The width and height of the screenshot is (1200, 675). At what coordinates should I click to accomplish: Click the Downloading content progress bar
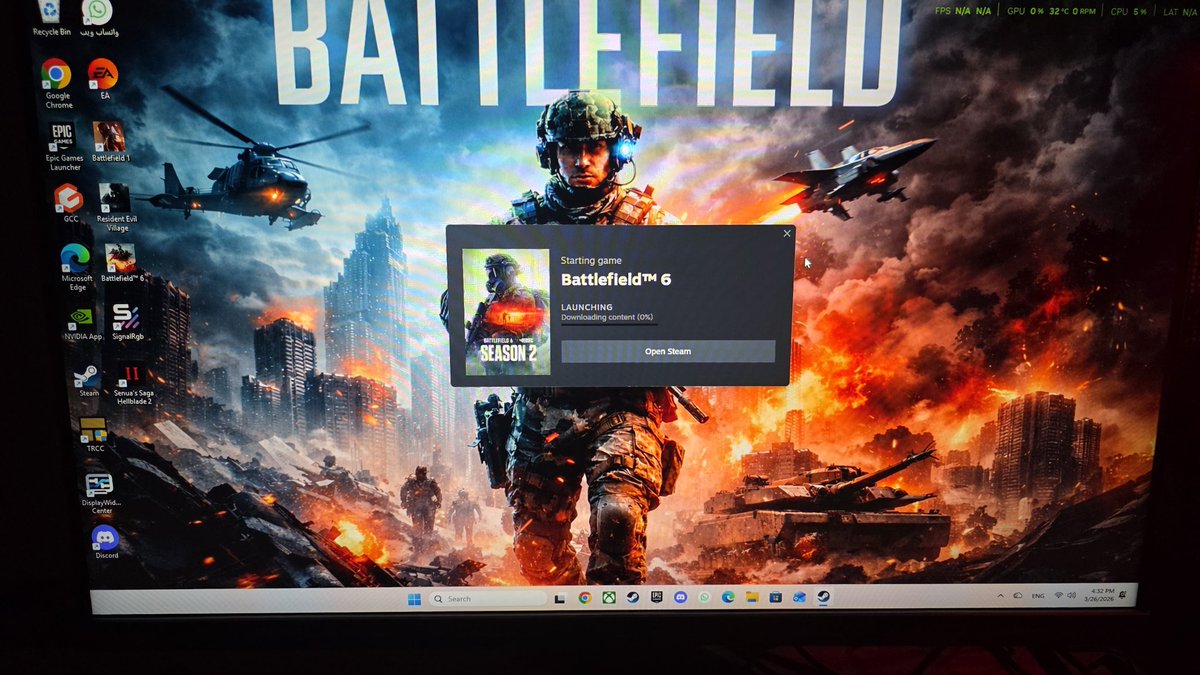coord(609,324)
